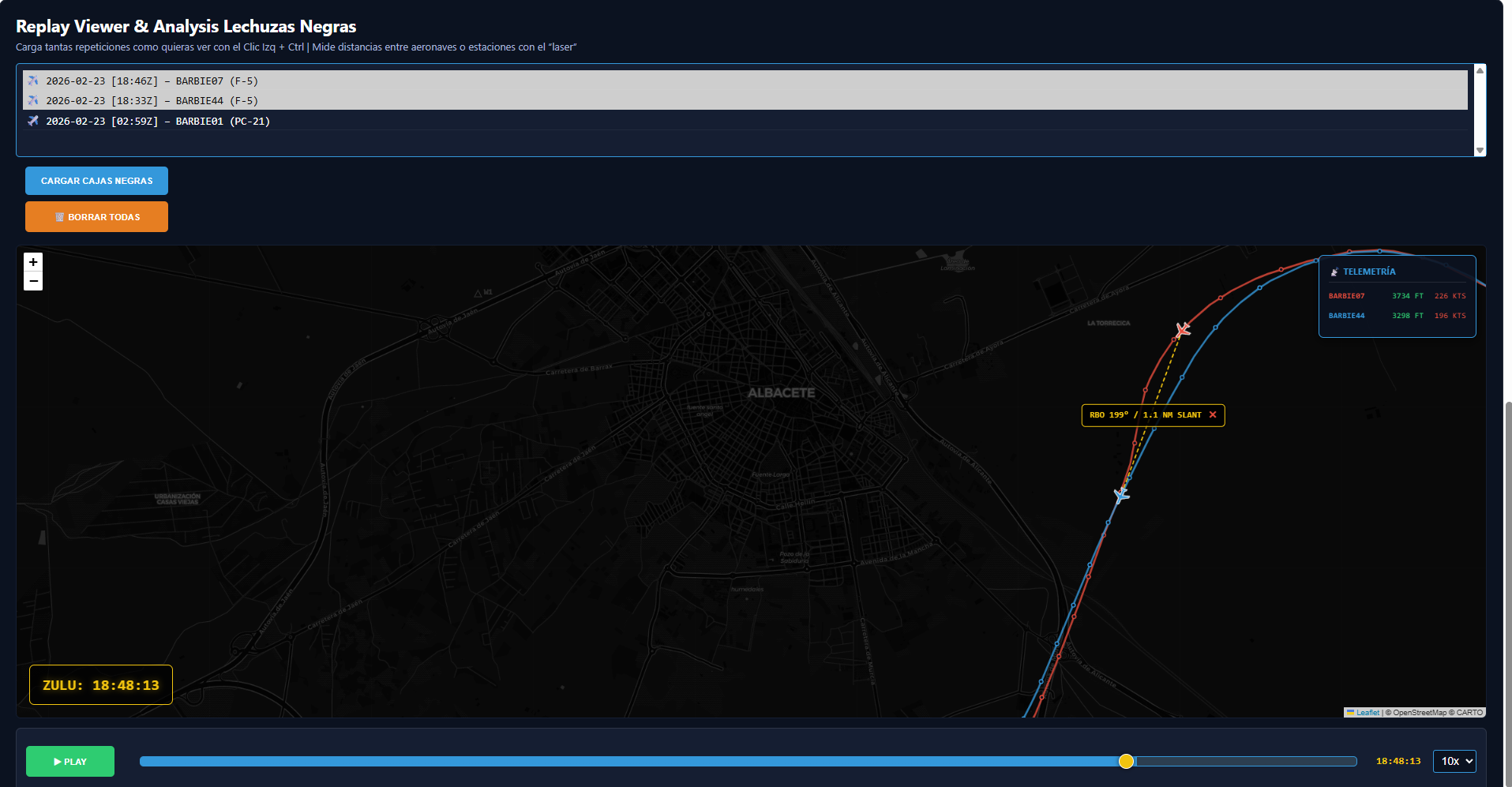The image size is (1512, 787).
Task: Click the blue BARBIE44 aircraft icon on map
Action: click(x=1121, y=495)
